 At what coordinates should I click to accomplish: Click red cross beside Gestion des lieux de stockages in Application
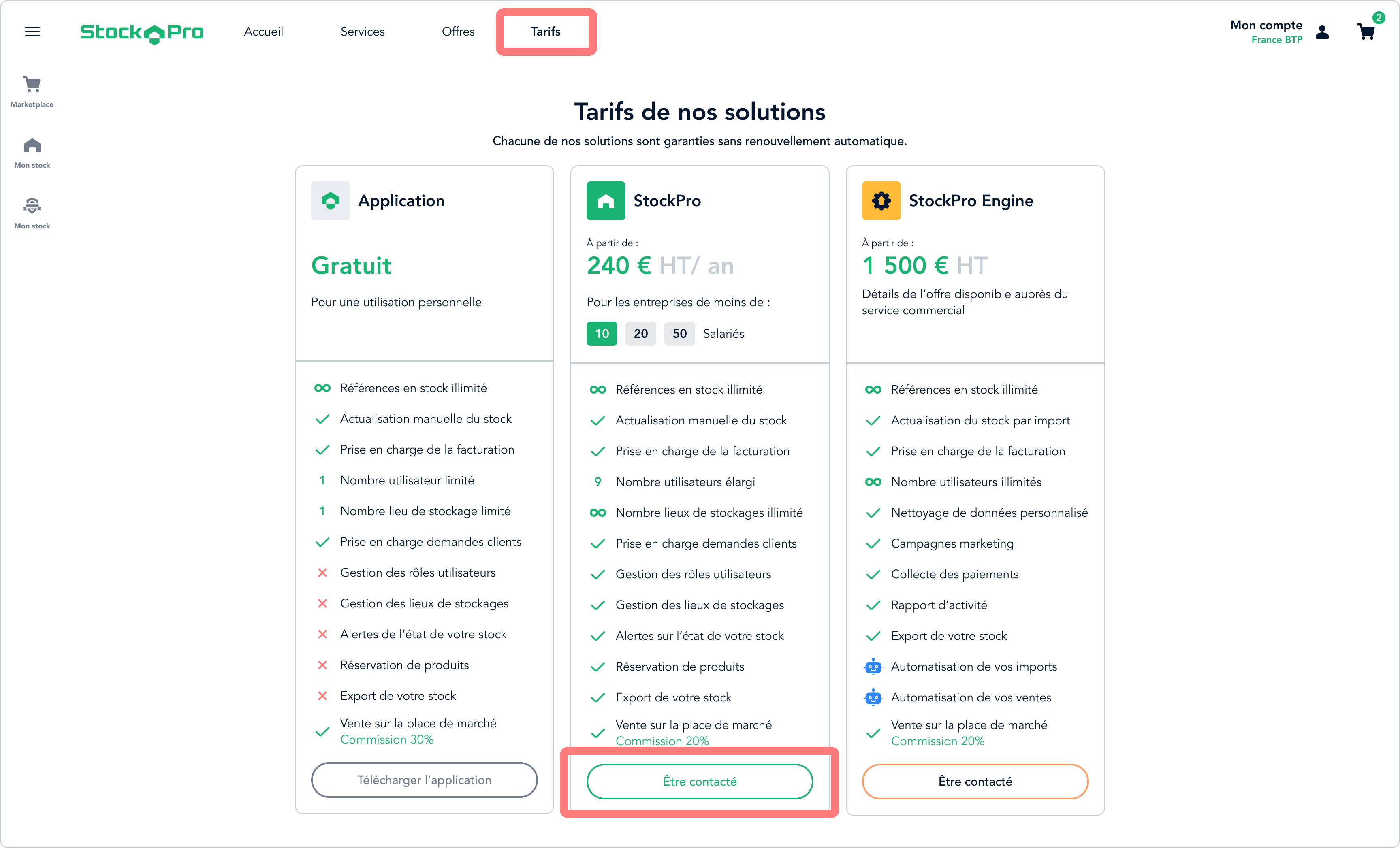322,604
